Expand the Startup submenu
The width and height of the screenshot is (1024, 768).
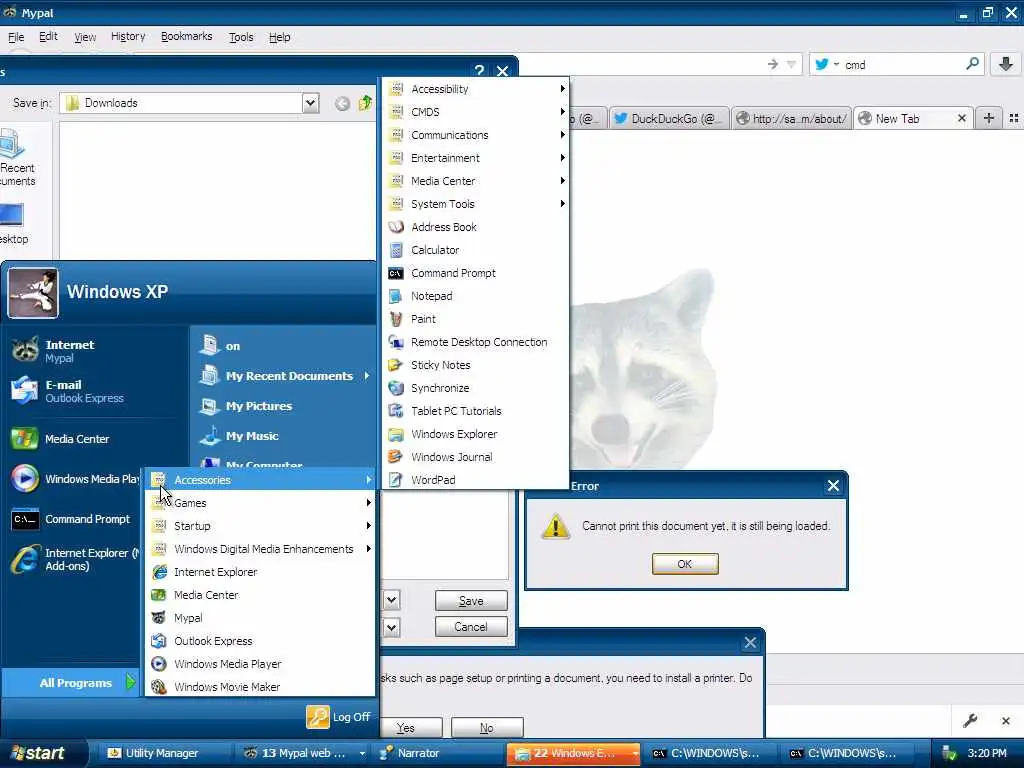tap(261, 526)
